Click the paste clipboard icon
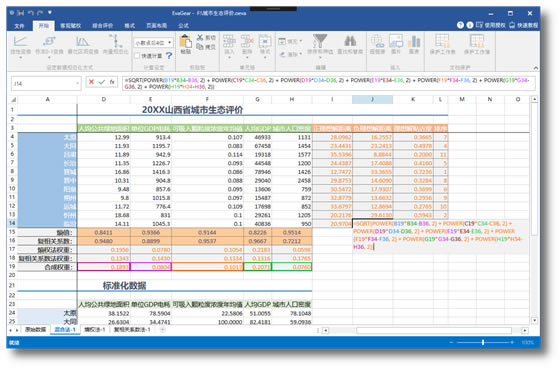Image resolution: width=560 pixels, height=368 pixels. (x=185, y=41)
